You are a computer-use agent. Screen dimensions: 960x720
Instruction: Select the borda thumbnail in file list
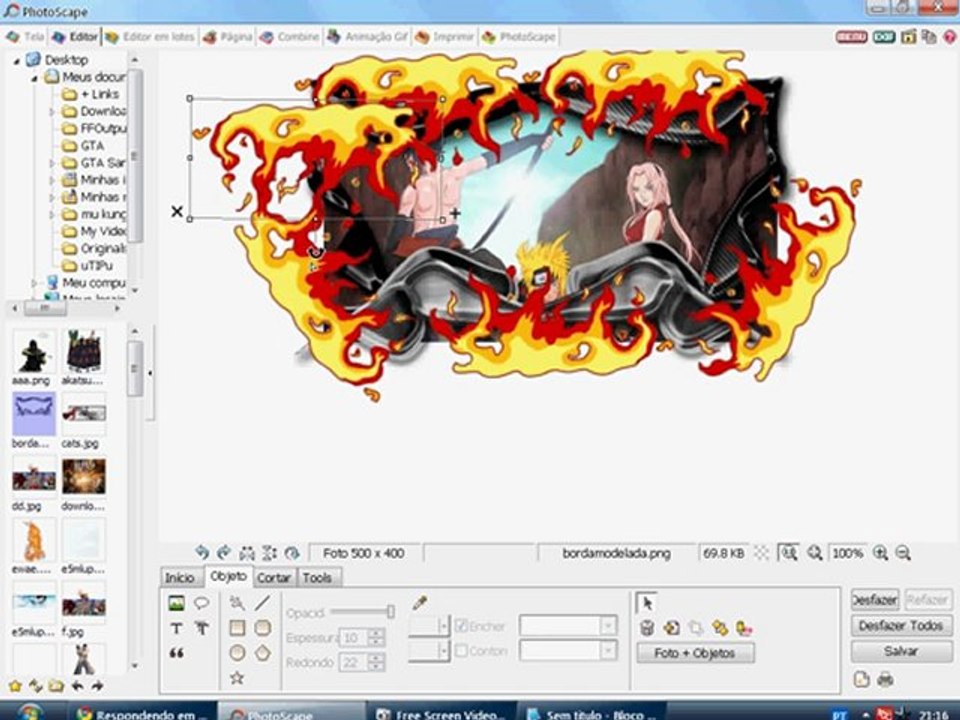tap(34, 414)
